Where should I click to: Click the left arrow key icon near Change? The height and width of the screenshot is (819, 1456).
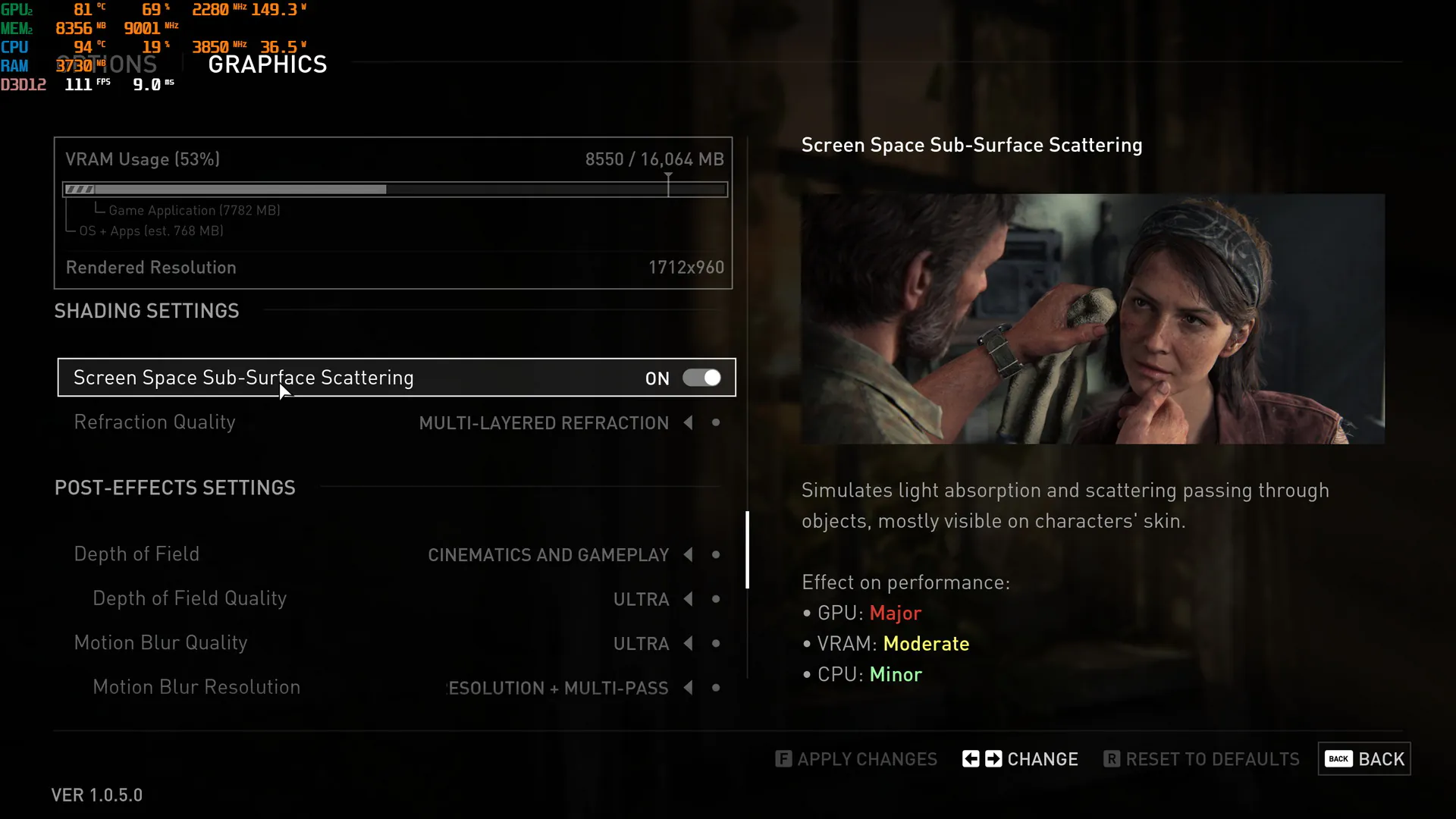971,759
